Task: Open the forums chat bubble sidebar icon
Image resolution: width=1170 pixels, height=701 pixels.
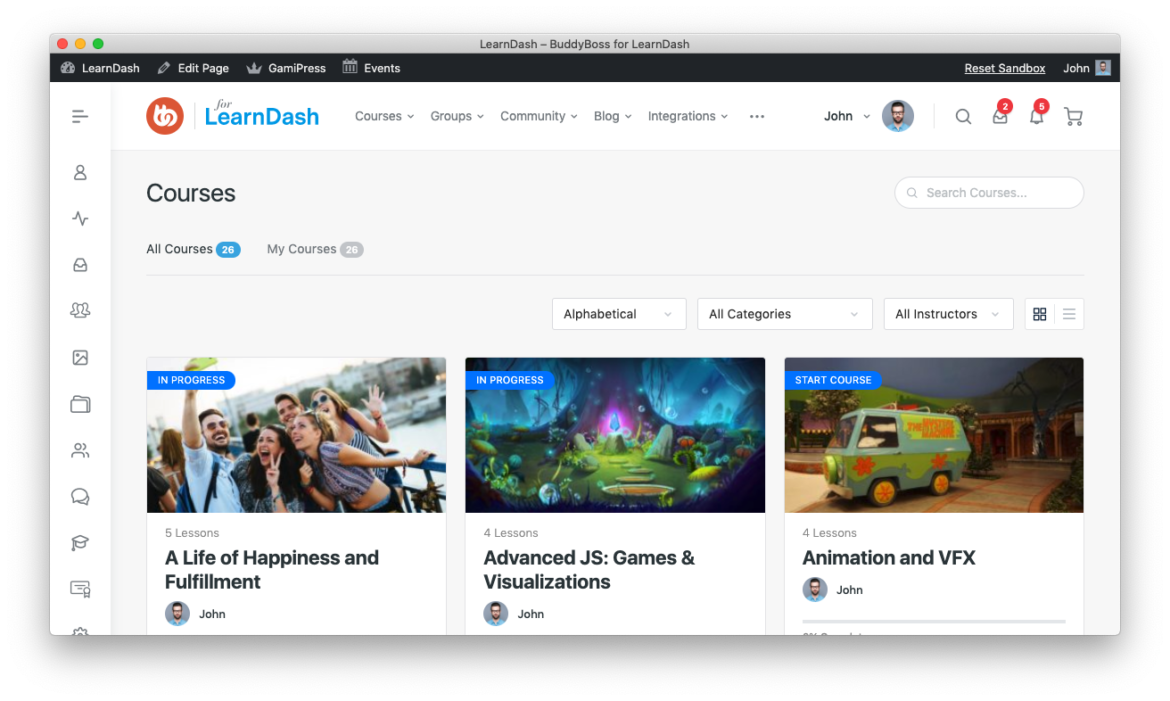Action: pos(80,497)
